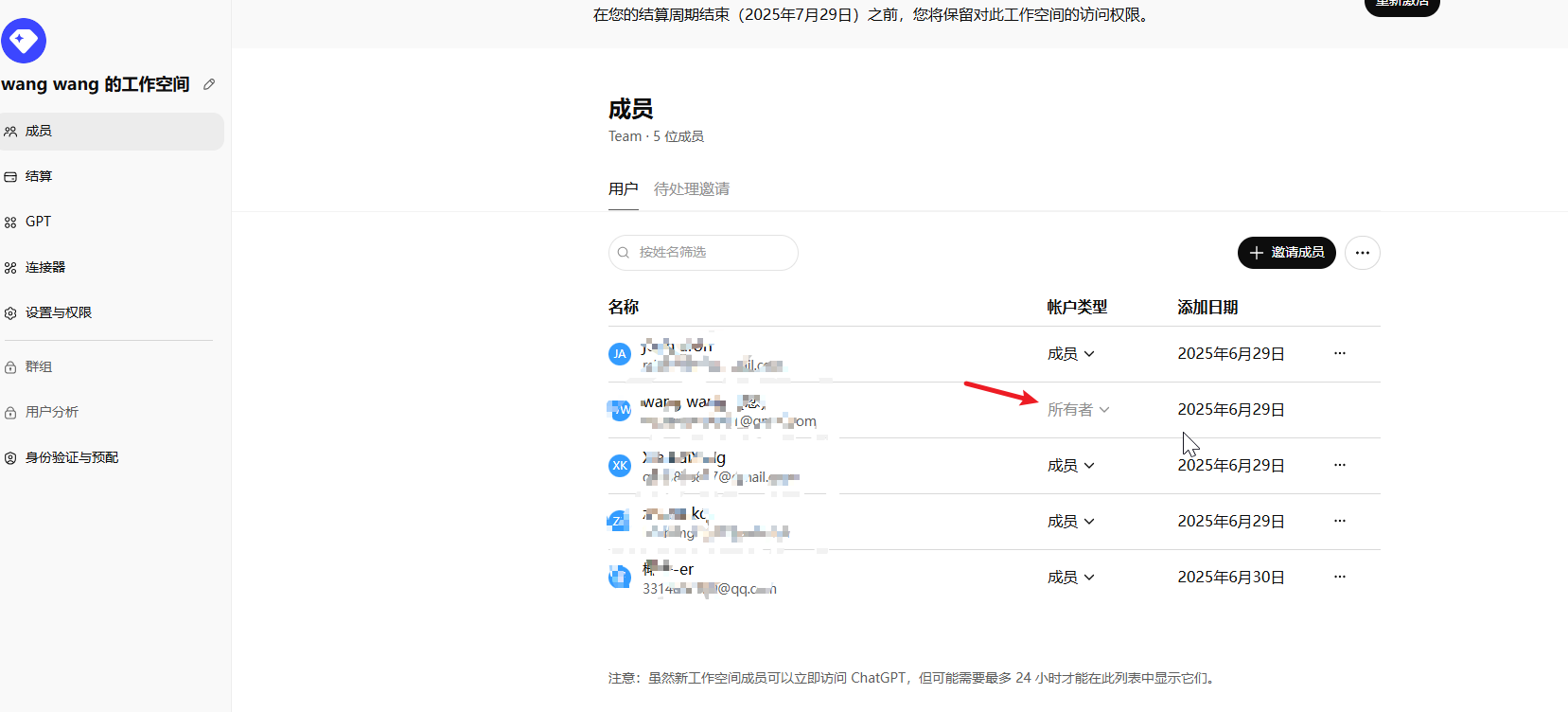
Task: Open row actions for June 30 member
Action: tap(1339, 577)
